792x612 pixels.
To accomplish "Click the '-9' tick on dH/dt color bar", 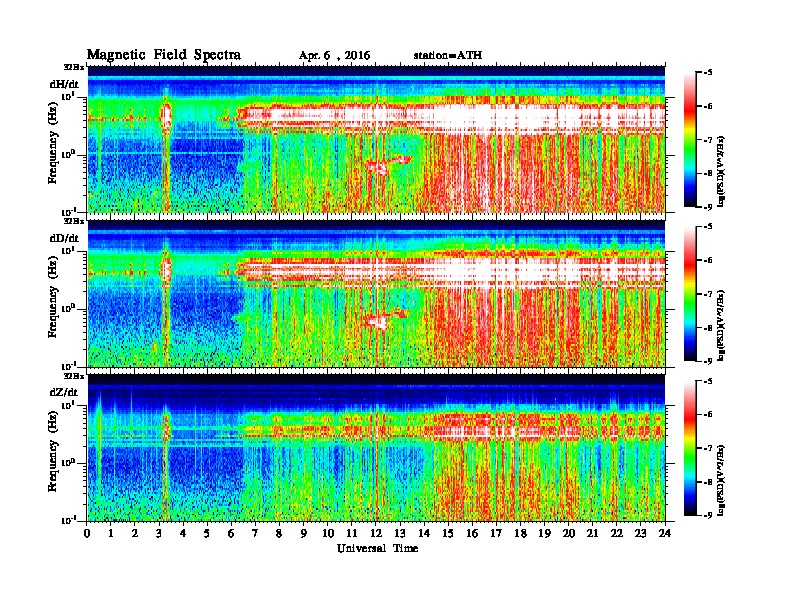I will 708,207.
